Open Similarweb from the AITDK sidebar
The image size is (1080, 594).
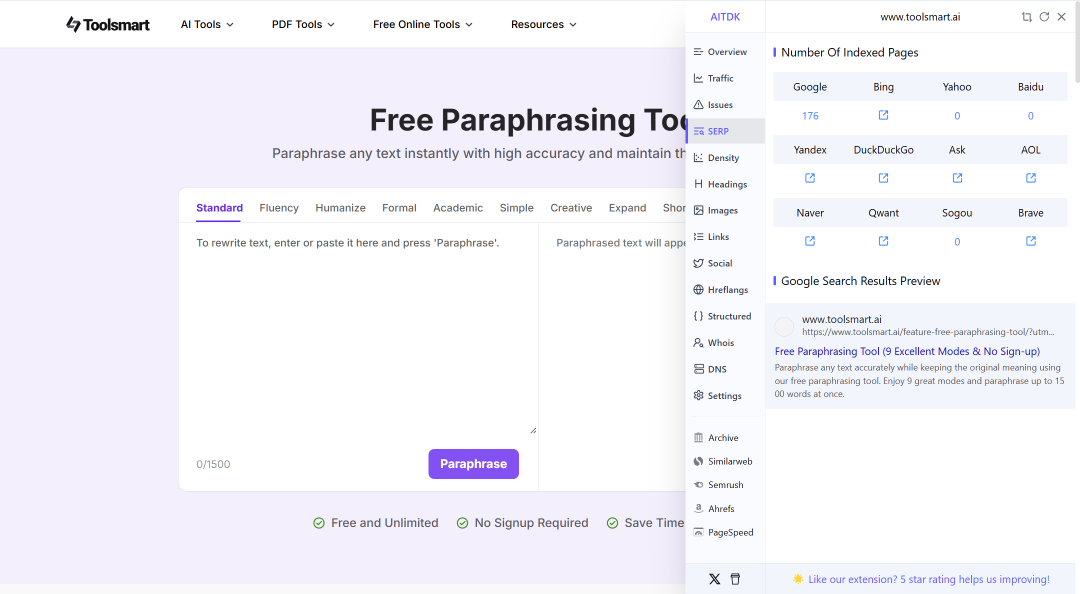tap(725, 461)
